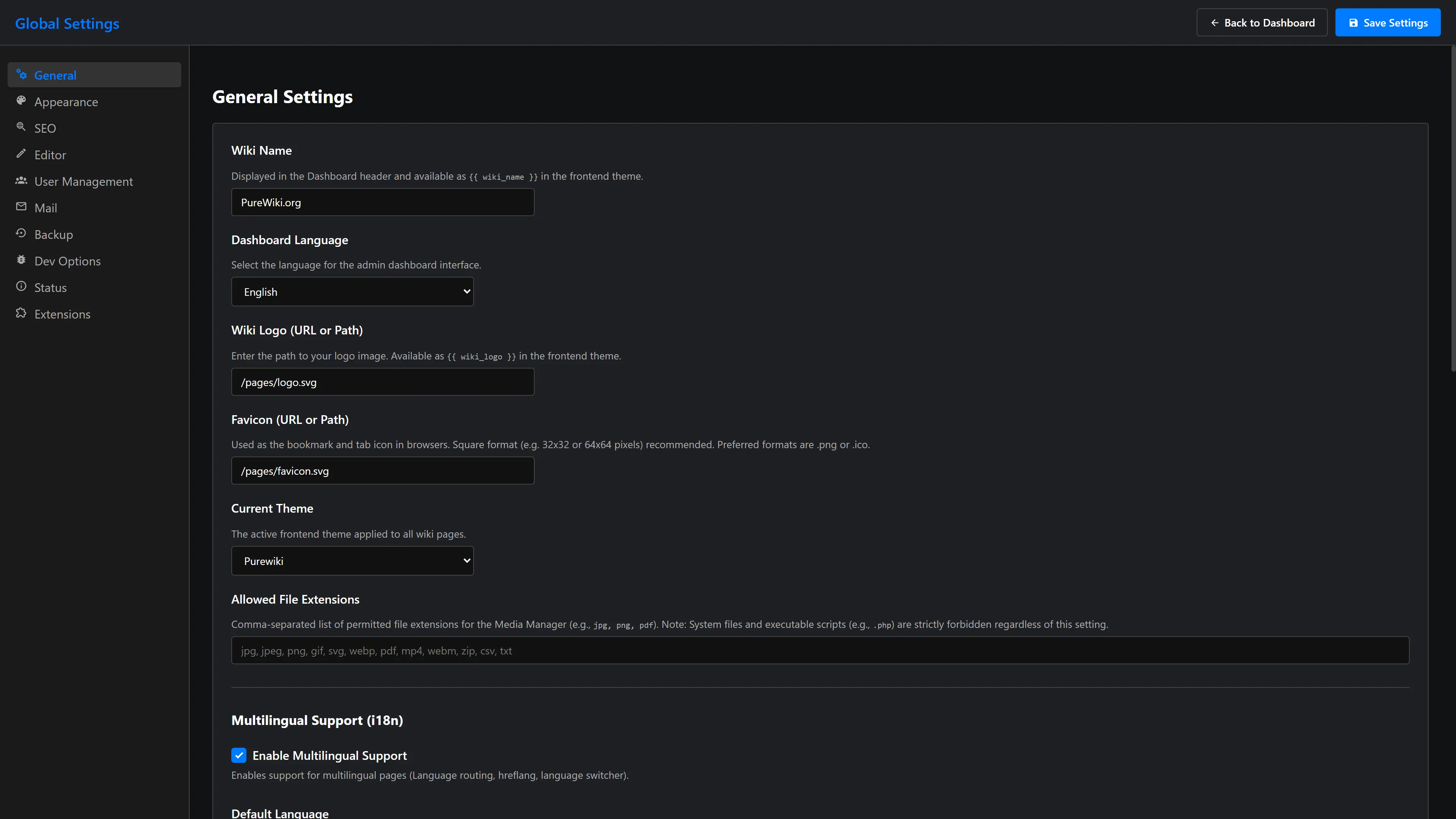
Task: Click the Status info icon
Action: click(x=21, y=287)
